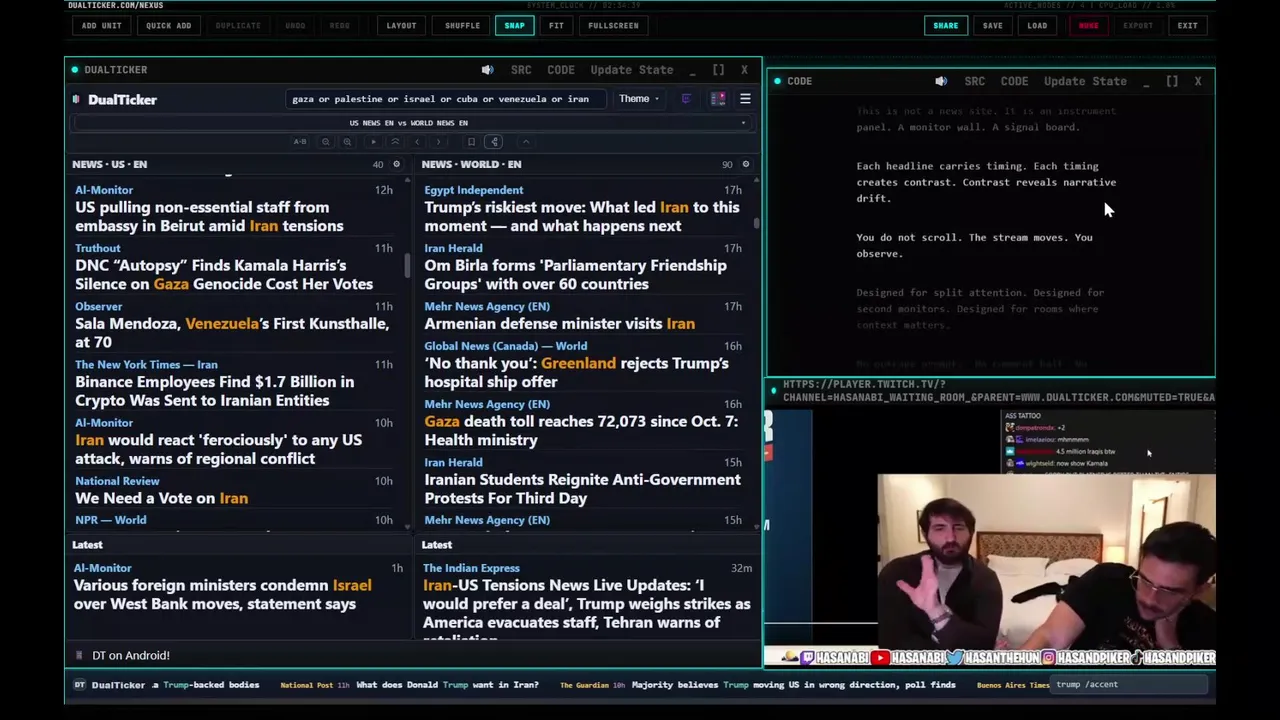Open settings gear for NEWS · WORLD · EN
This screenshot has height=720, width=1280.
pos(745,164)
